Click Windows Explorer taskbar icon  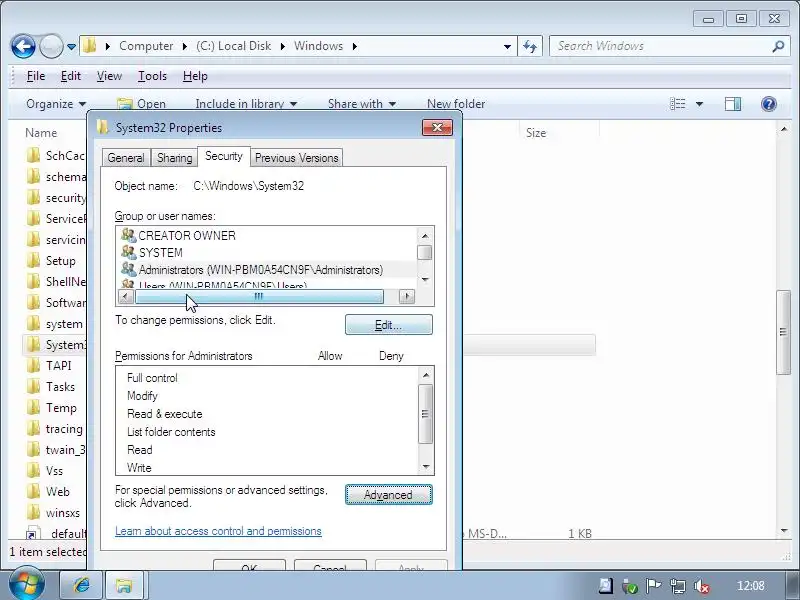[125, 586]
